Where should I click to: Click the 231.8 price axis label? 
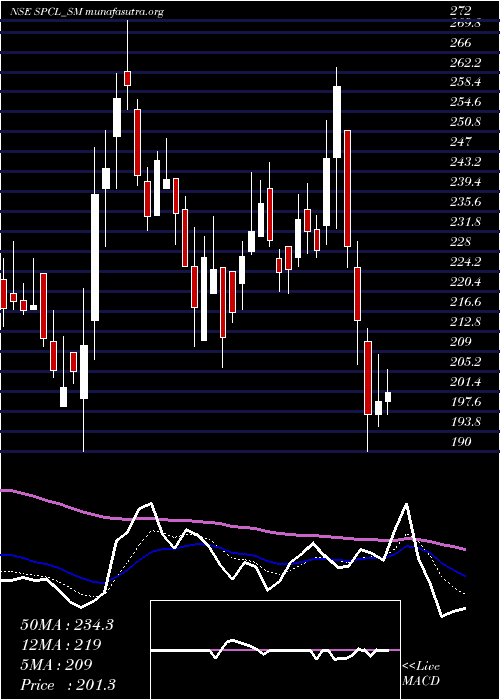[x=466, y=222]
